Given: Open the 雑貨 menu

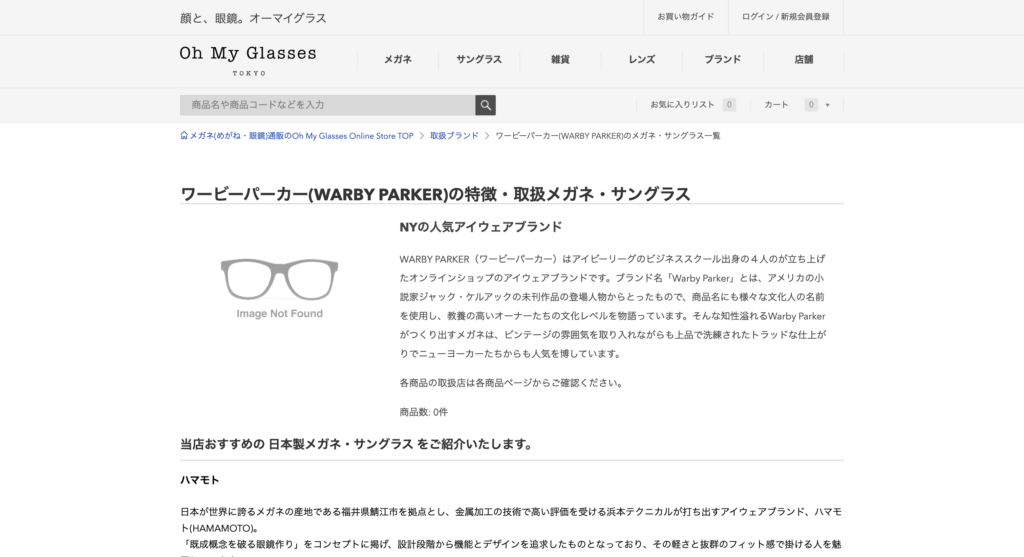Looking at the screenshot, I should pos(560,59).
